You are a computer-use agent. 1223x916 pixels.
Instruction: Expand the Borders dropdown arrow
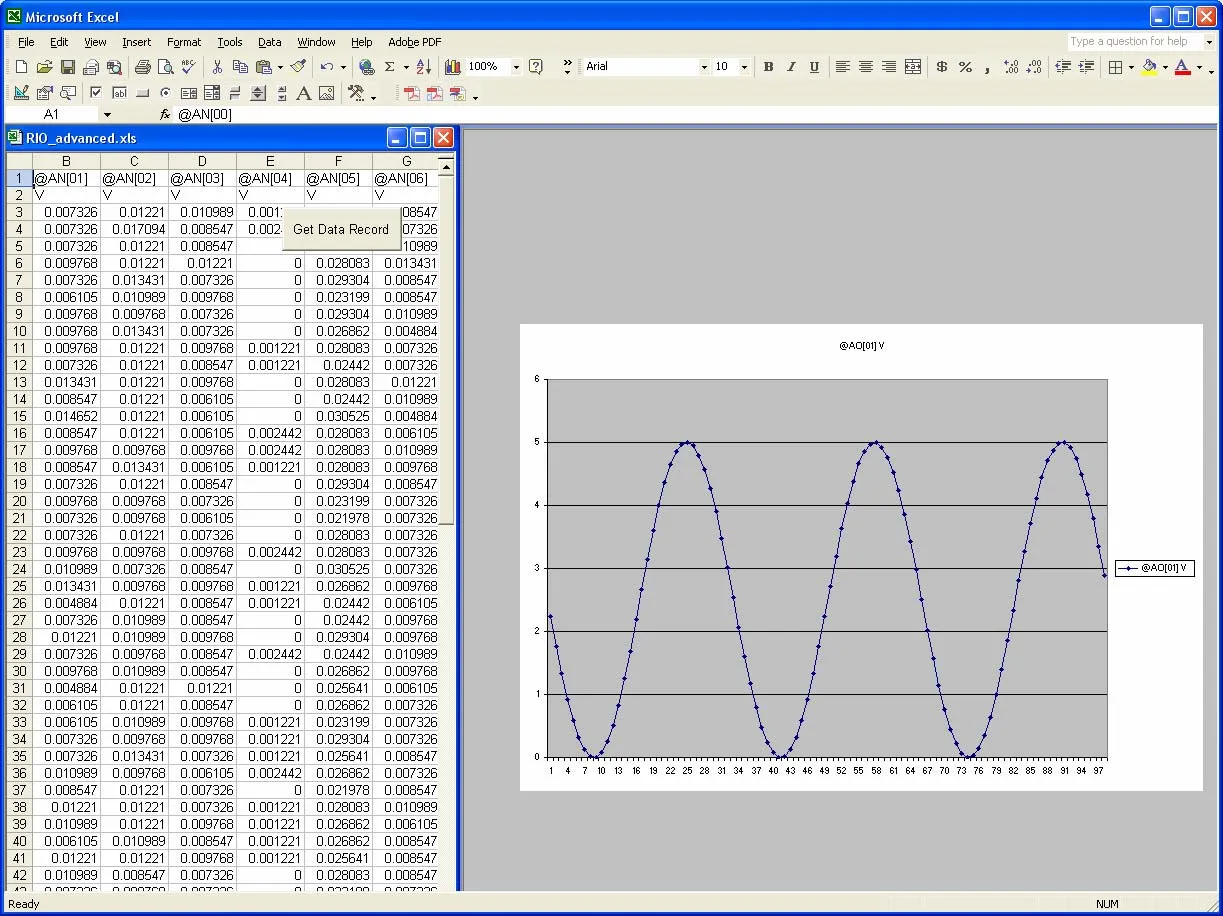1131,67
